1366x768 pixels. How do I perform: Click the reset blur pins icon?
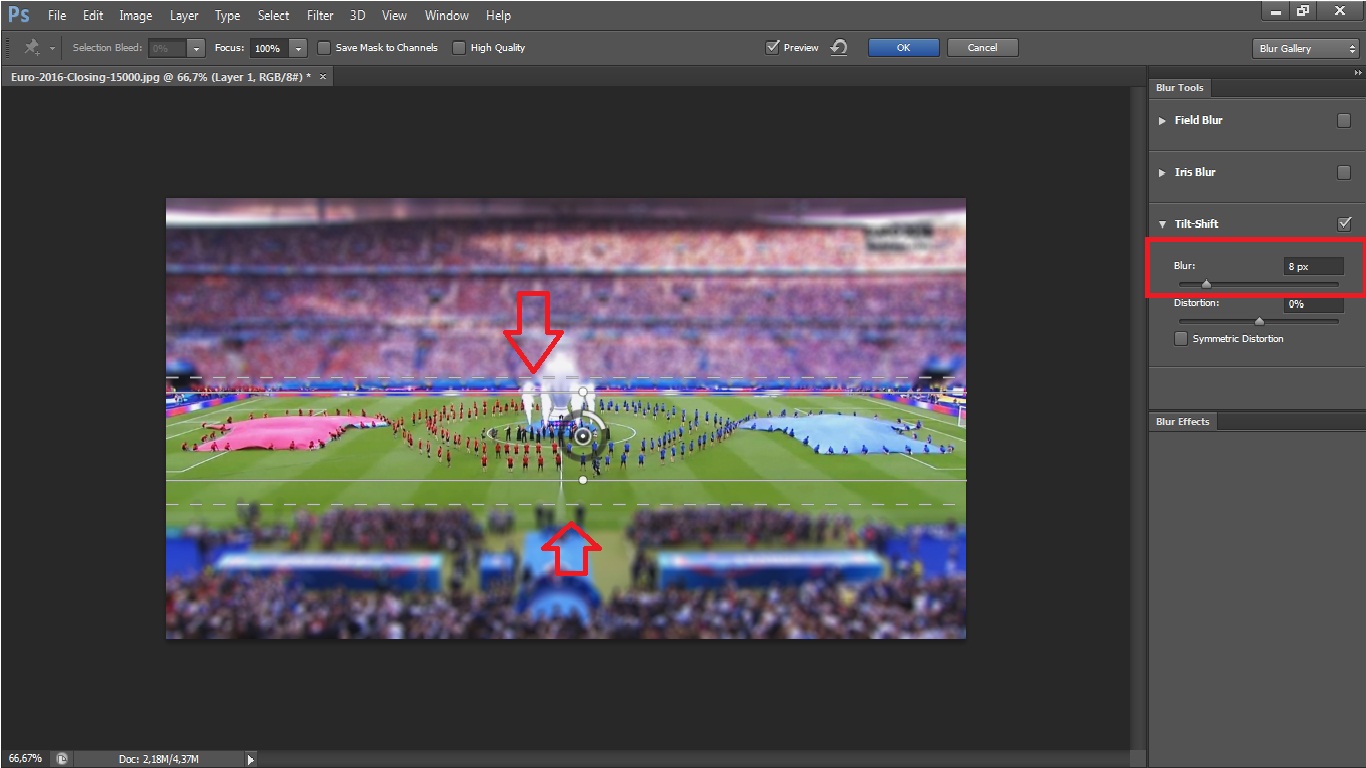click(839, 48)
